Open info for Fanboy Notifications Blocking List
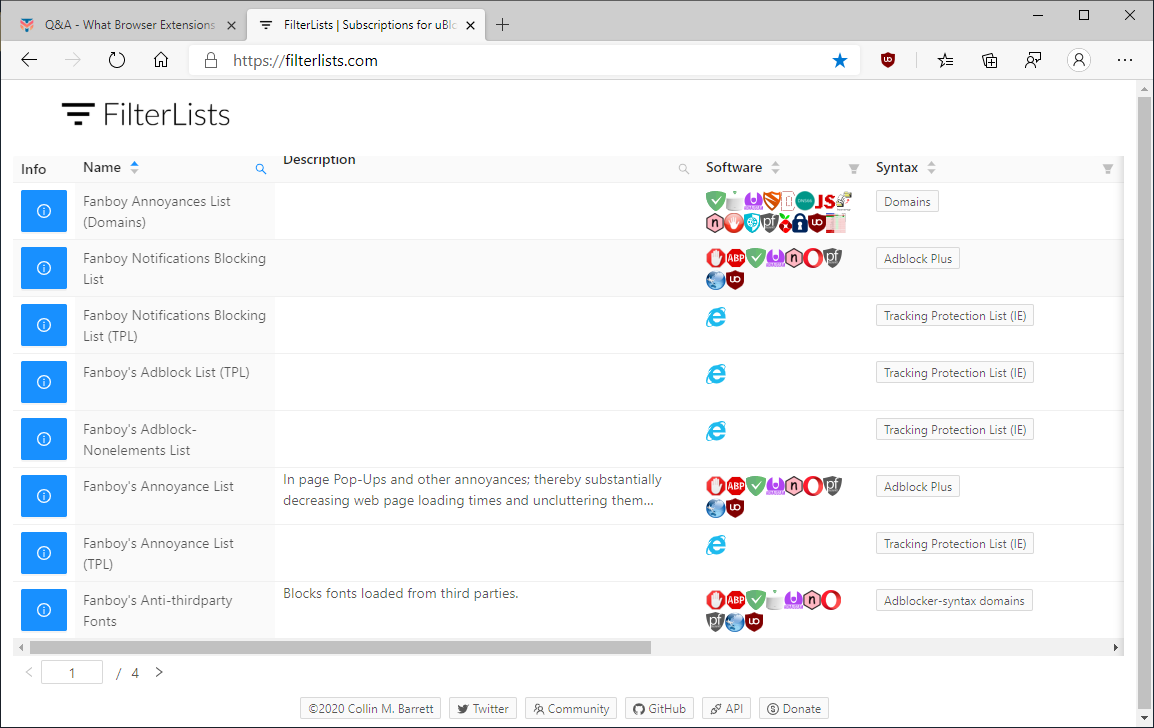 tap(43, 268)
